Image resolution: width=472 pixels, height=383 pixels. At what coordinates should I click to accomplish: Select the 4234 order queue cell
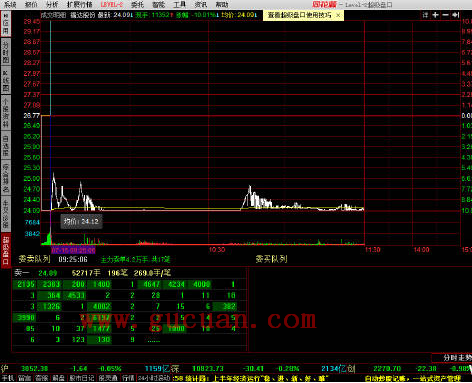[x=175, y=284]
